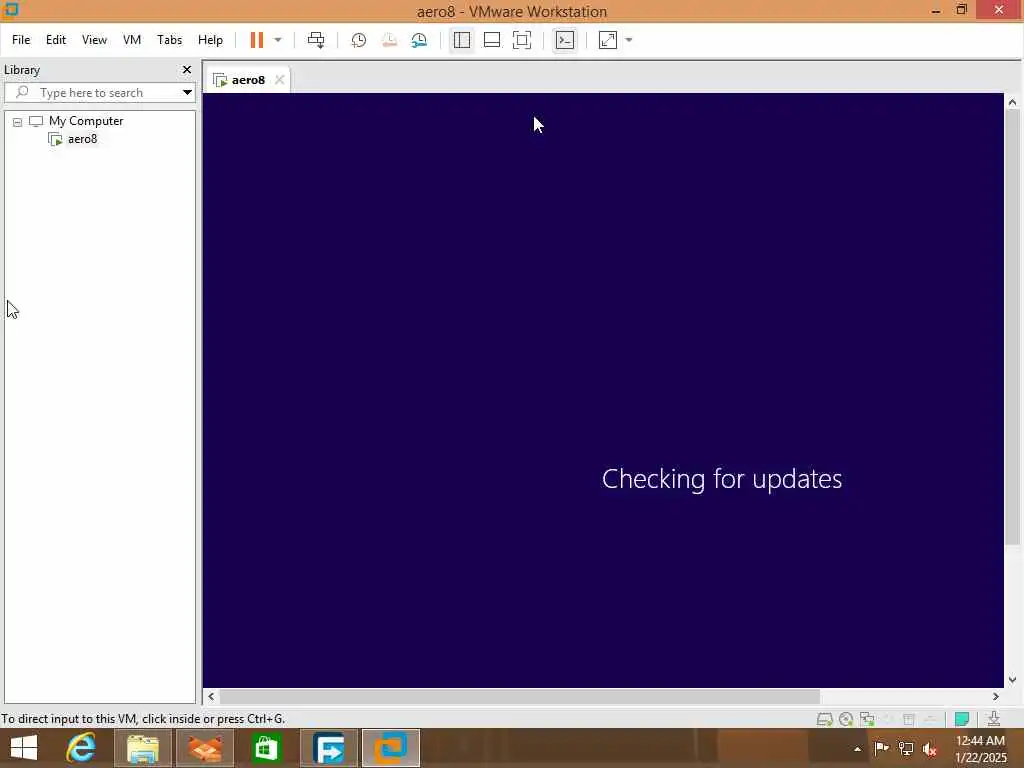Toggle the library sidebar view button

click(462, 40)
